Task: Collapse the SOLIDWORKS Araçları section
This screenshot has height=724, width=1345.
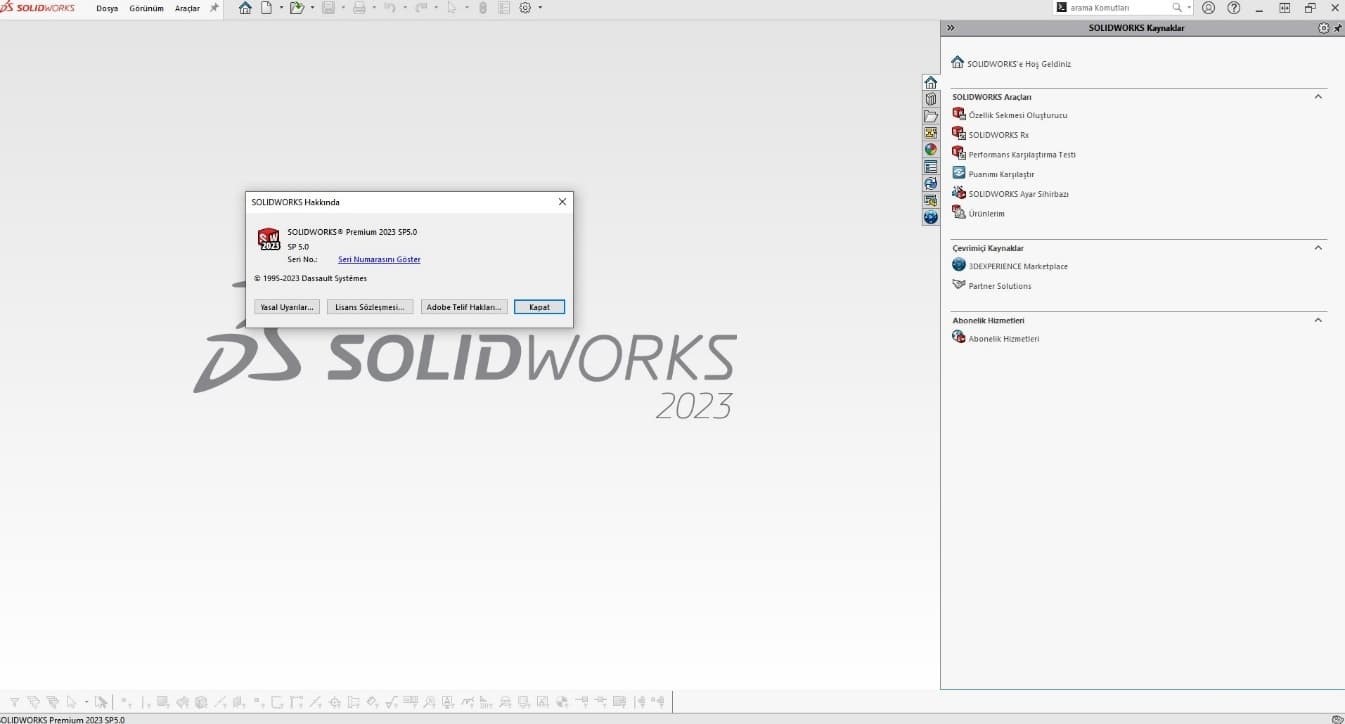Action: 1318,97
